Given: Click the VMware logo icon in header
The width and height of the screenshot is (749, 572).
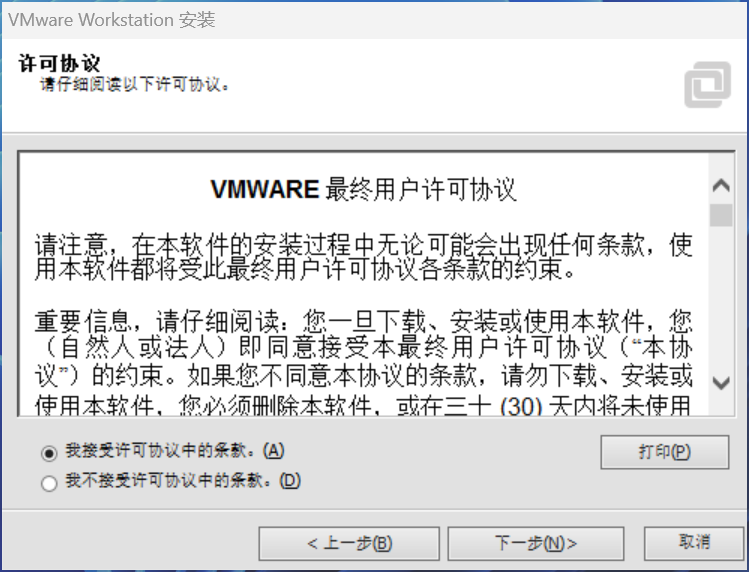Looking at the screenshot, I should click(707, 85).
